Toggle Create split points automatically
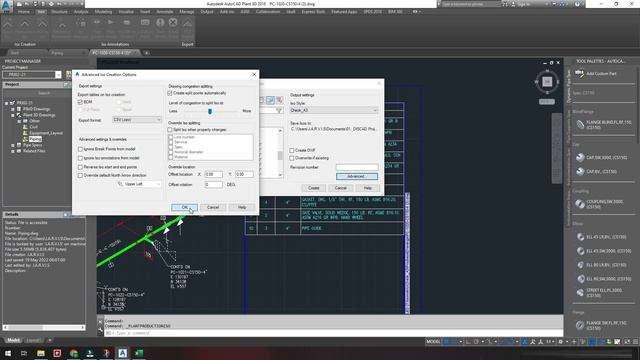The width and height of the screenshot is (640, 360). (x=170, y=93)
